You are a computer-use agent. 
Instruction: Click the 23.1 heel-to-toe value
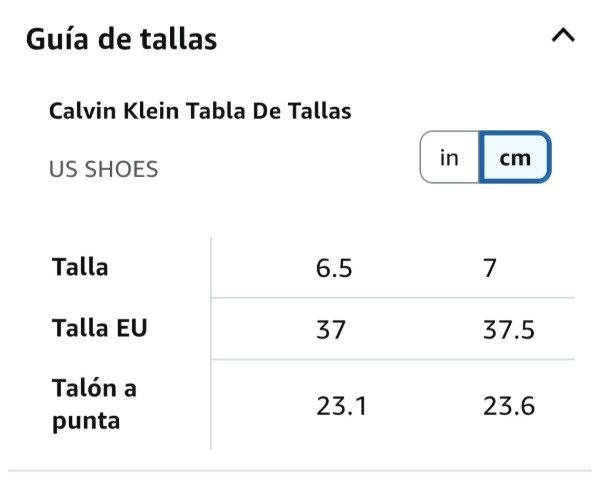click(341, 406)
